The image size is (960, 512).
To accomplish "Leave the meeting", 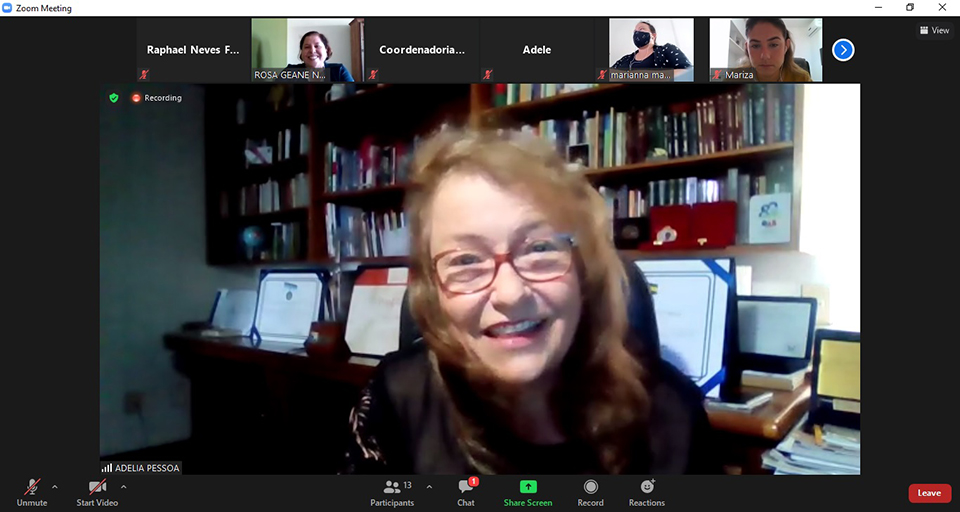I will pos(929,493).
